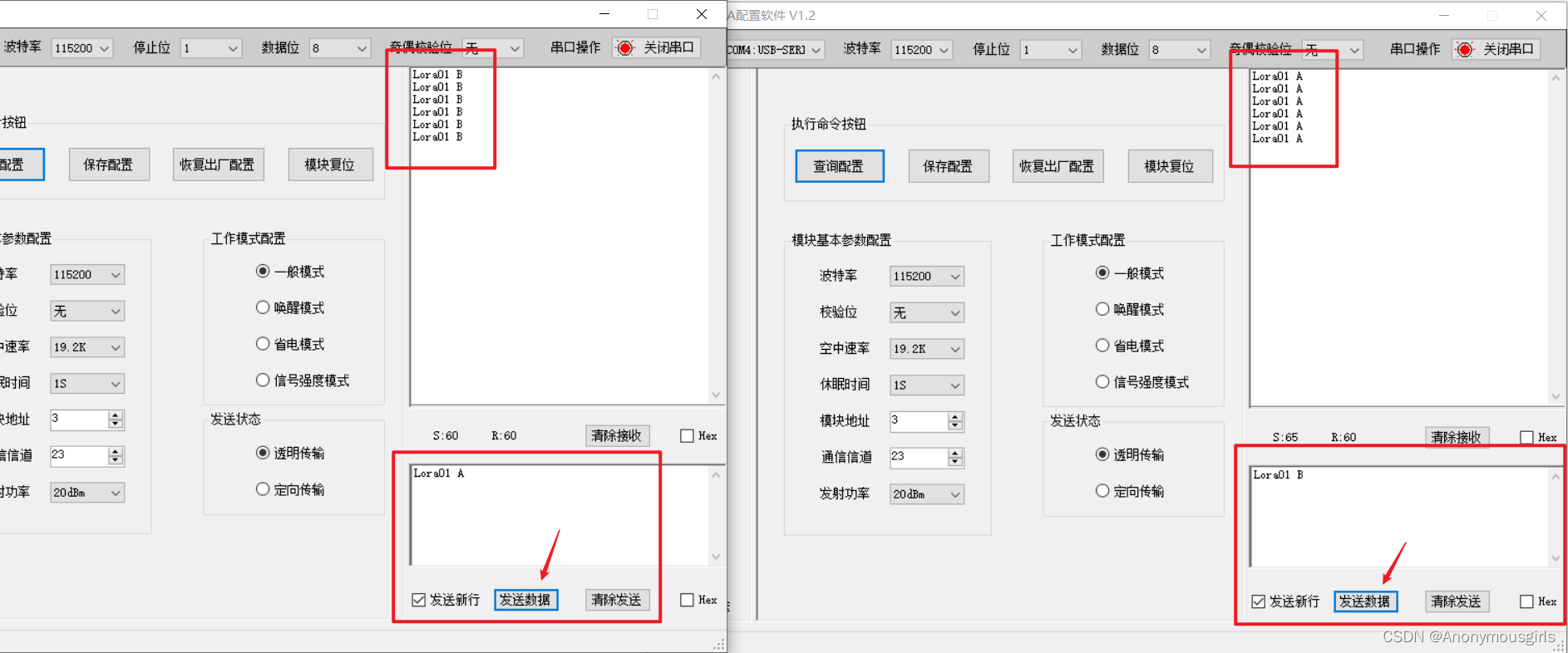The image size is (1568, 653).
Task: Open COM4 port dropdown in right window
Action: pos(775,50)
